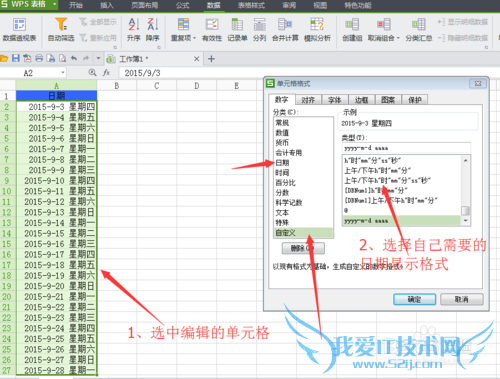Click the type list scroll-up arrow

[466, 160]
